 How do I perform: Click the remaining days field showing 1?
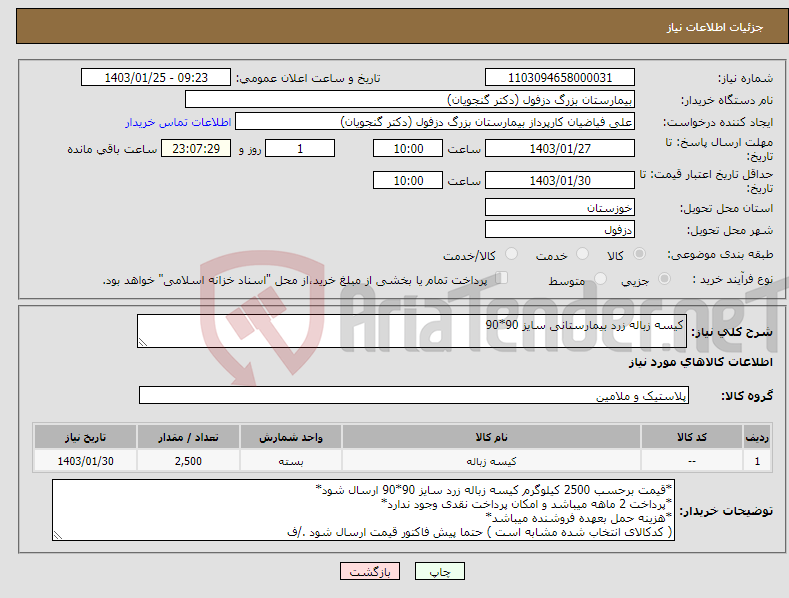click(x=300, y=148)
